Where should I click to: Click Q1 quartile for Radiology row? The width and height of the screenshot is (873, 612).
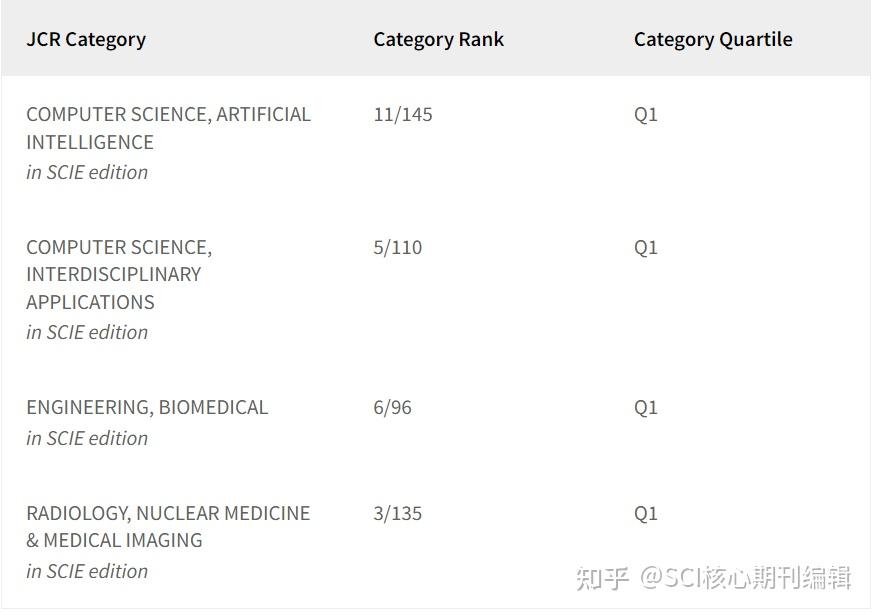point(646,513)
